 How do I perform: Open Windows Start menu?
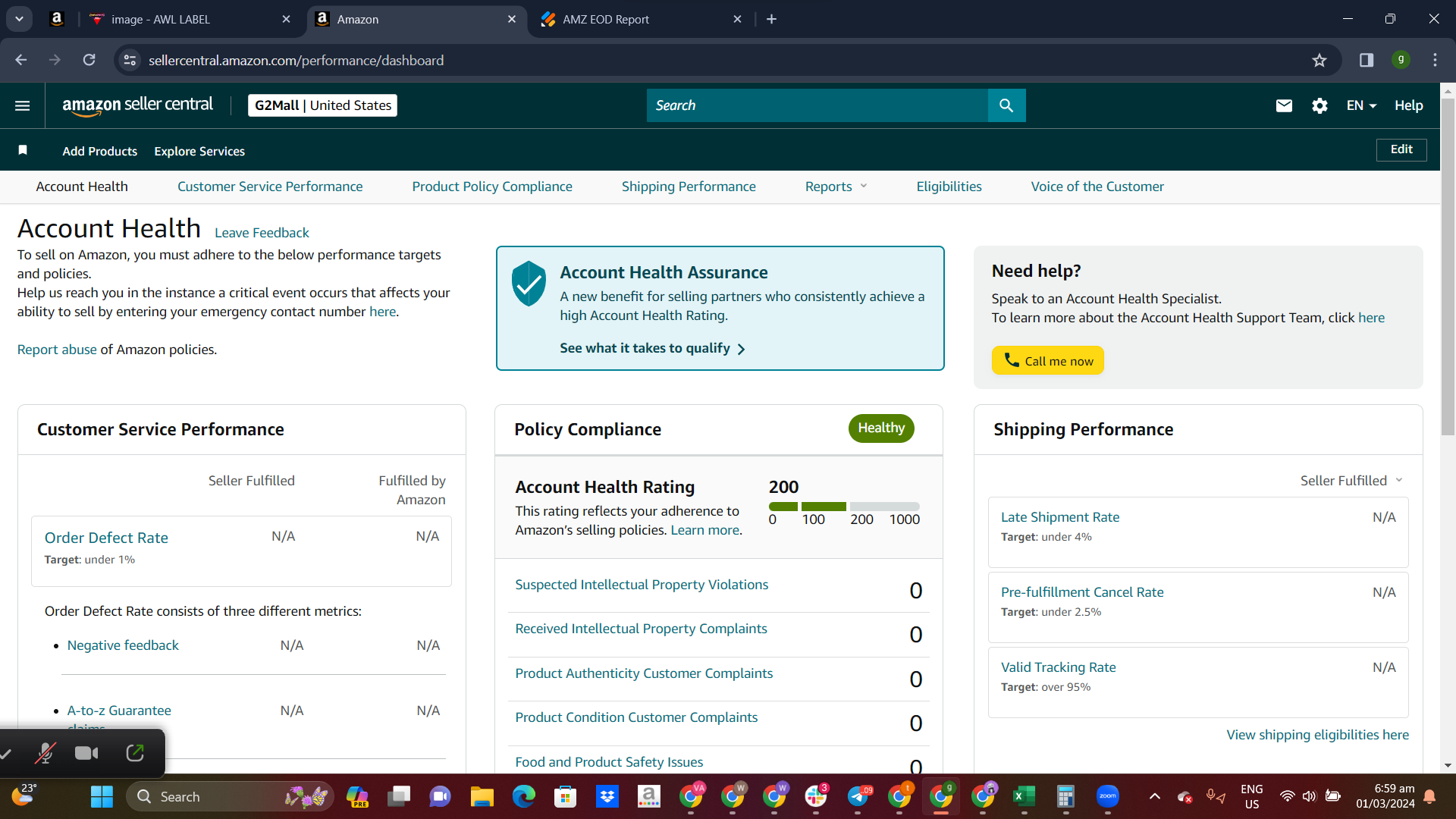pyautogui.click(x=102, y=797)
